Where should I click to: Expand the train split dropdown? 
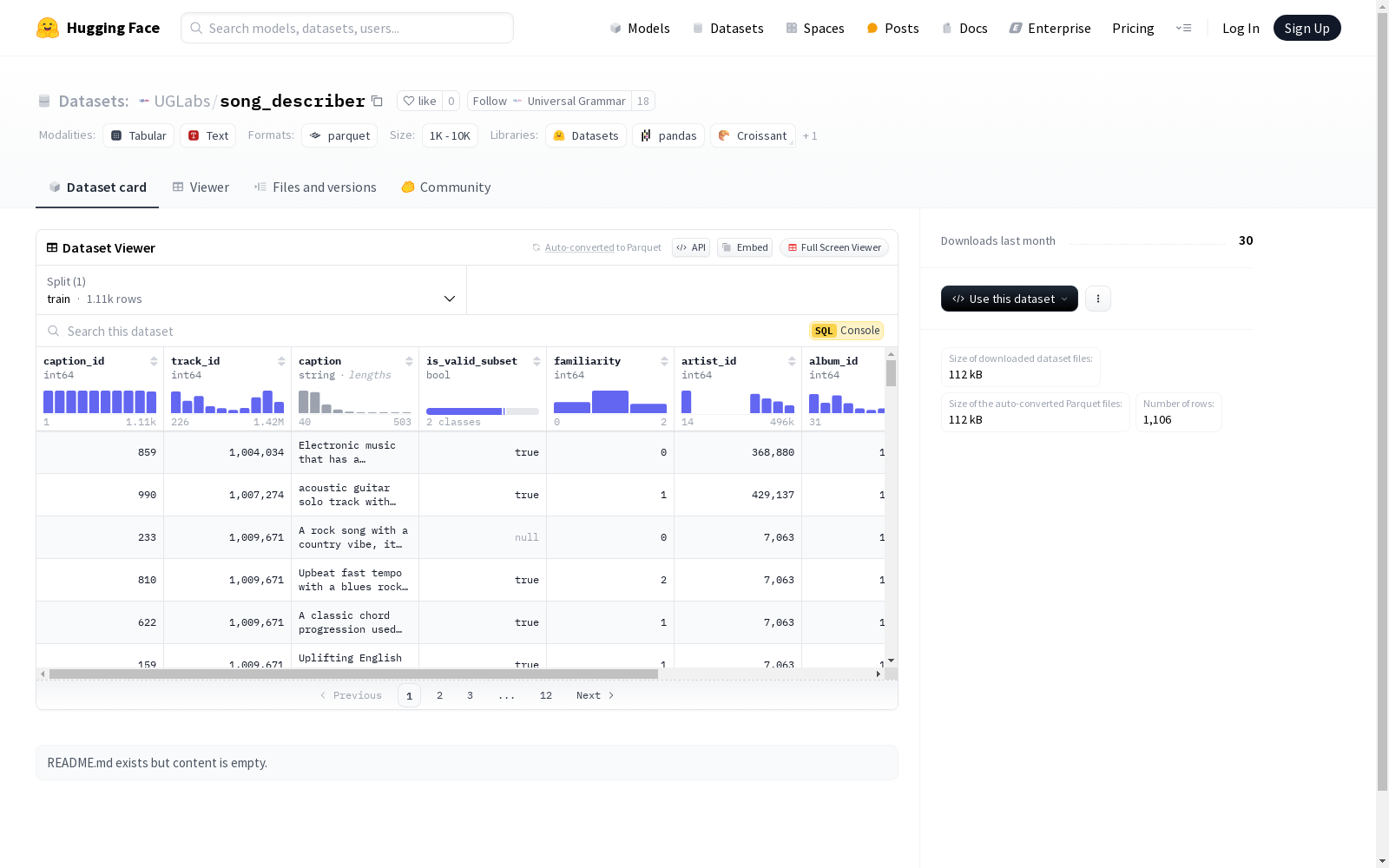(252, 290)
